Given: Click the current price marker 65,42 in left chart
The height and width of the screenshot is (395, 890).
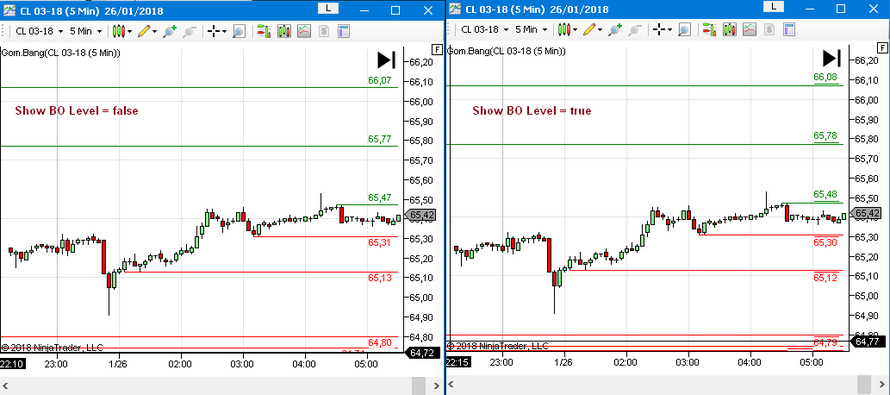Looking at the screenshot, I should [422, 215].
